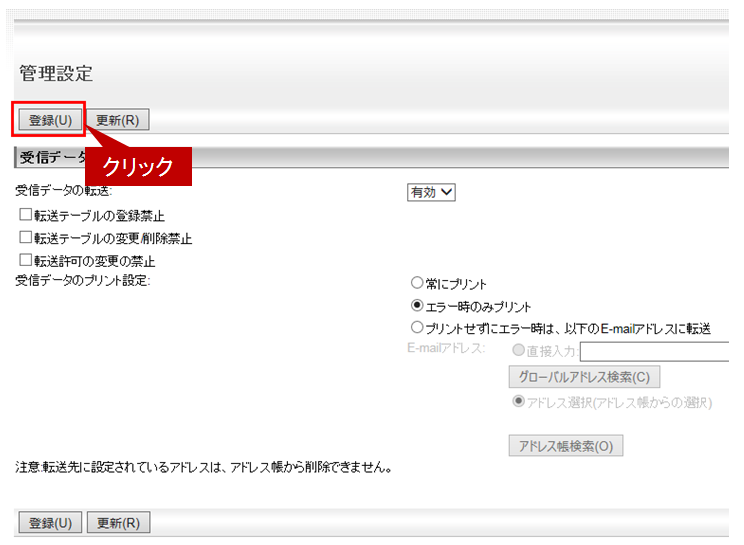The width and height of the screenshot is (744, 545).
Task: Click the 管理設定 page heading
Action: tap(56, 73)
